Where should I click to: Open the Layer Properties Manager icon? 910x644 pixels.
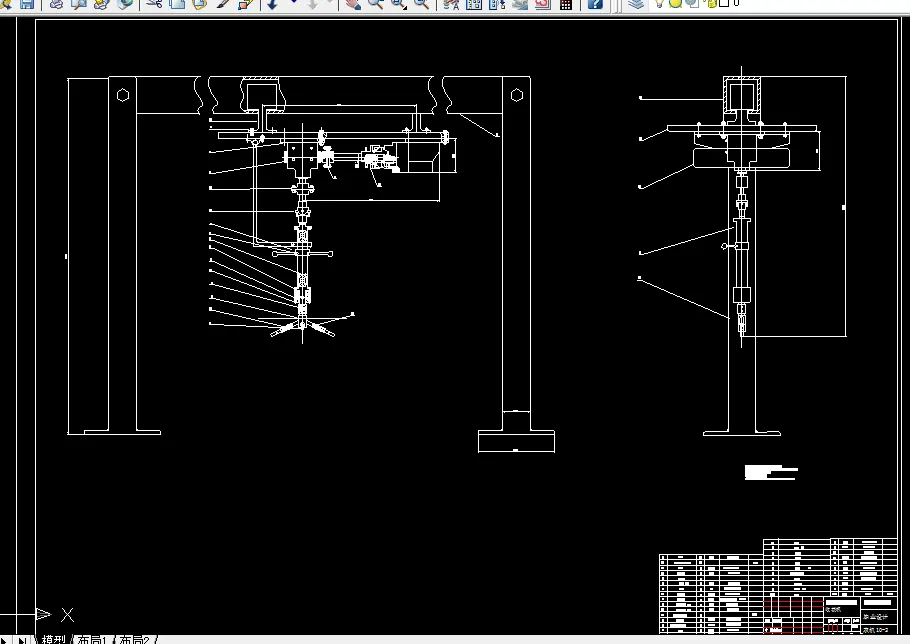(x=637, y=4)
